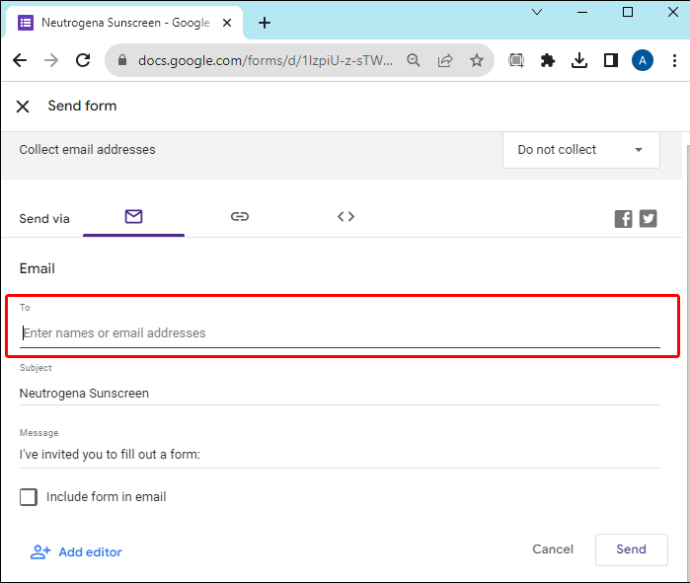The height and width of the screenshot is (583, 690).
Task: Open the embed HTML send option
Action: click(346, 216)
